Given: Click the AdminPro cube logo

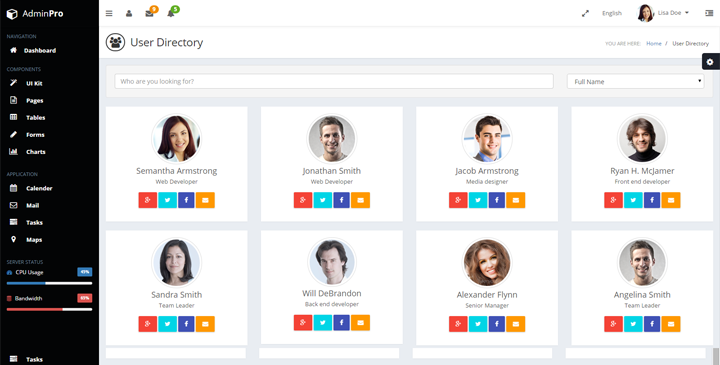Looking at the screenshot, I should 12,14.
